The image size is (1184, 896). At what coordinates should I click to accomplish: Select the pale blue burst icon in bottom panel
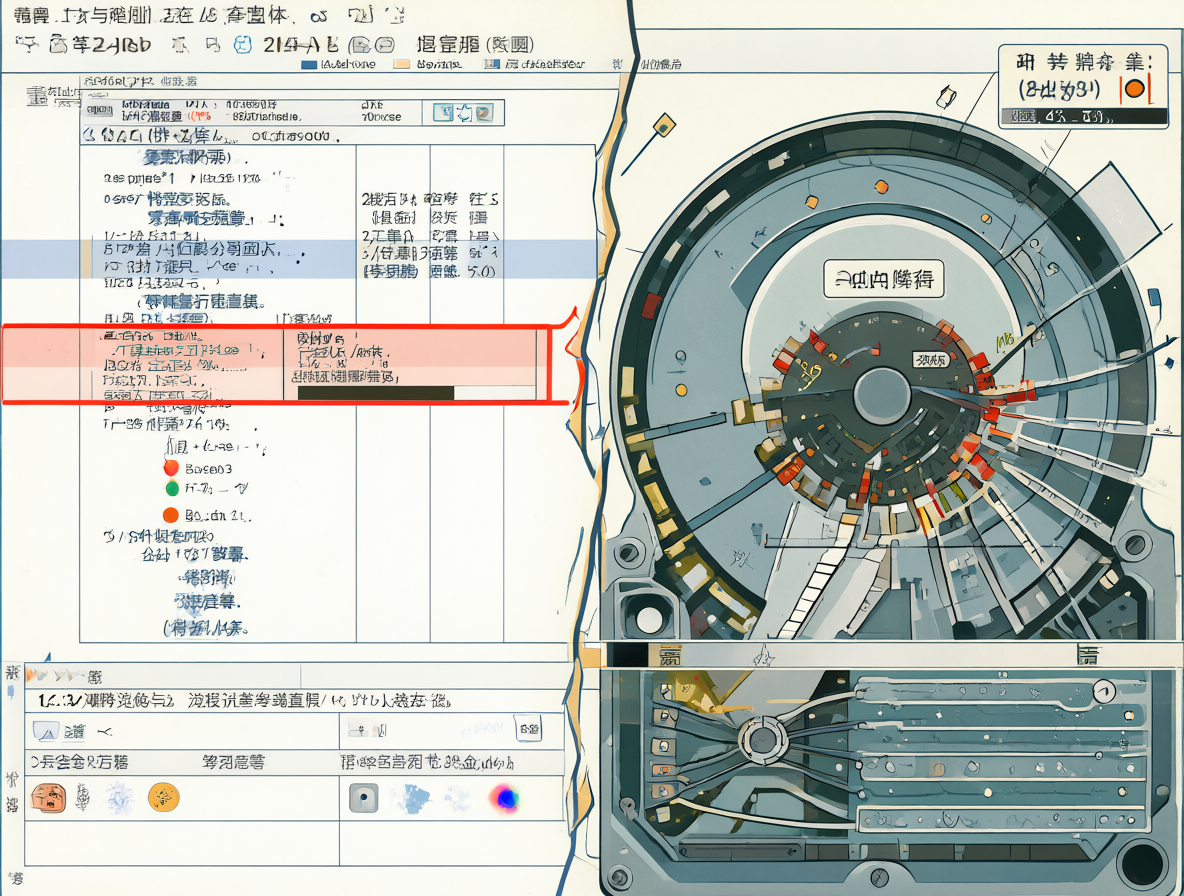[119, 798]
